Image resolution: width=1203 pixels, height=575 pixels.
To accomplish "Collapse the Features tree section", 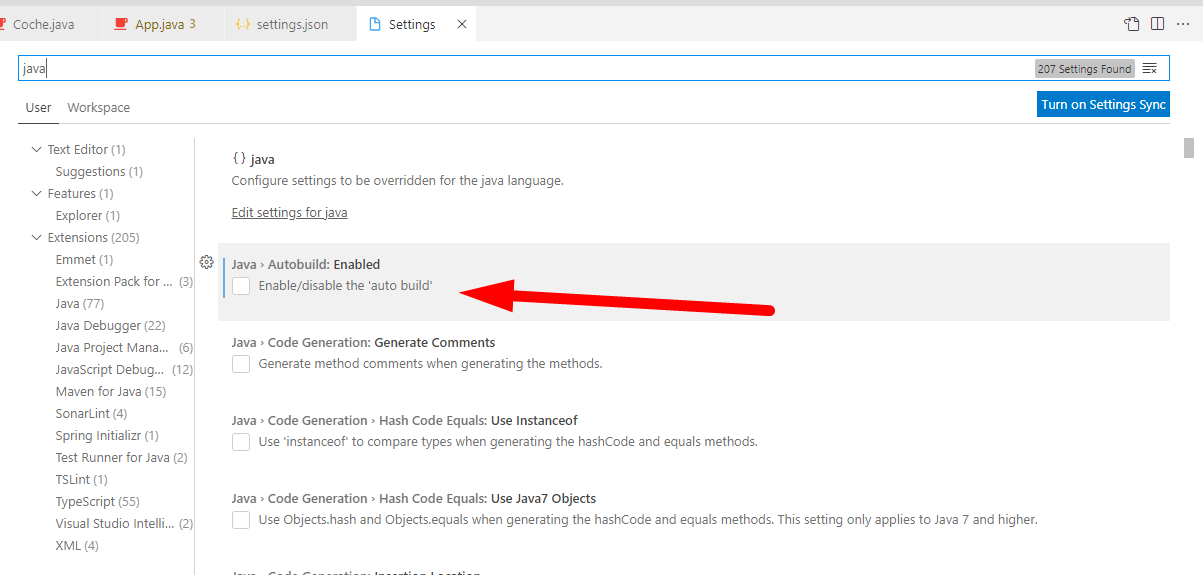I will [x=37, y=194].
